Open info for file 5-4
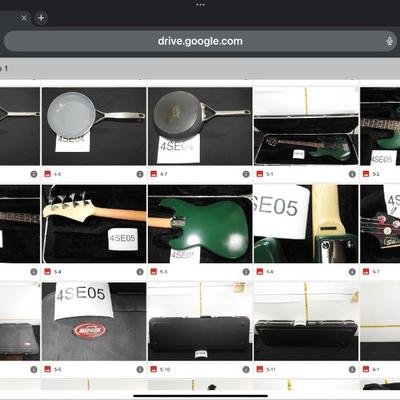The image size is (400, 400). (140, 272)
